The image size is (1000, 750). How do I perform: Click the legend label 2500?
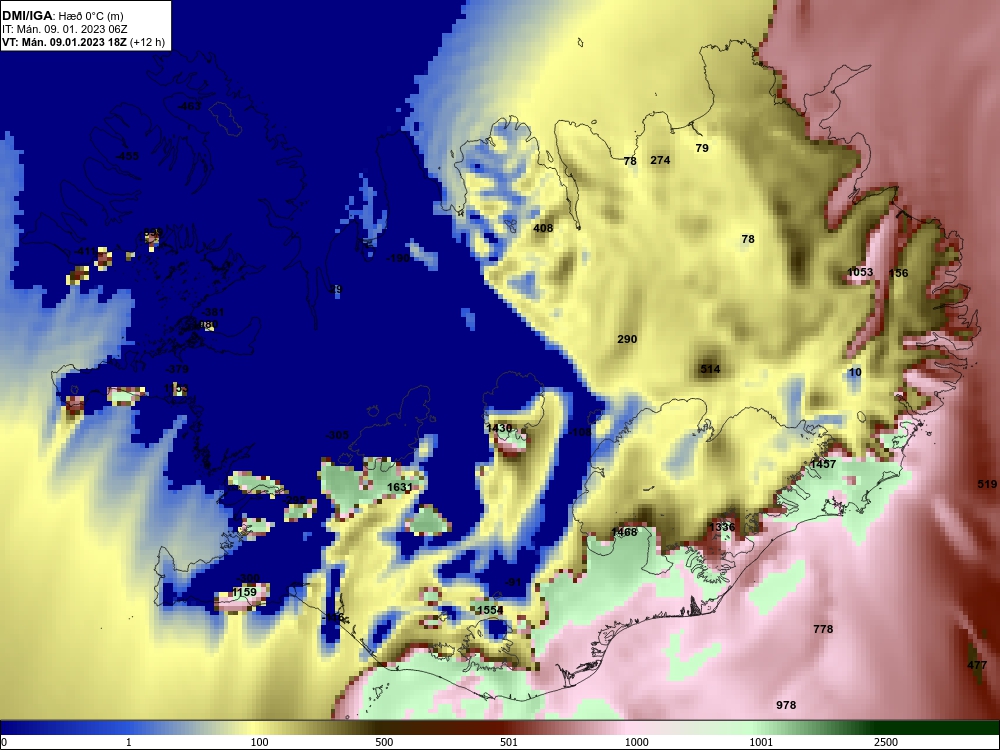click(x=886, y=742)
